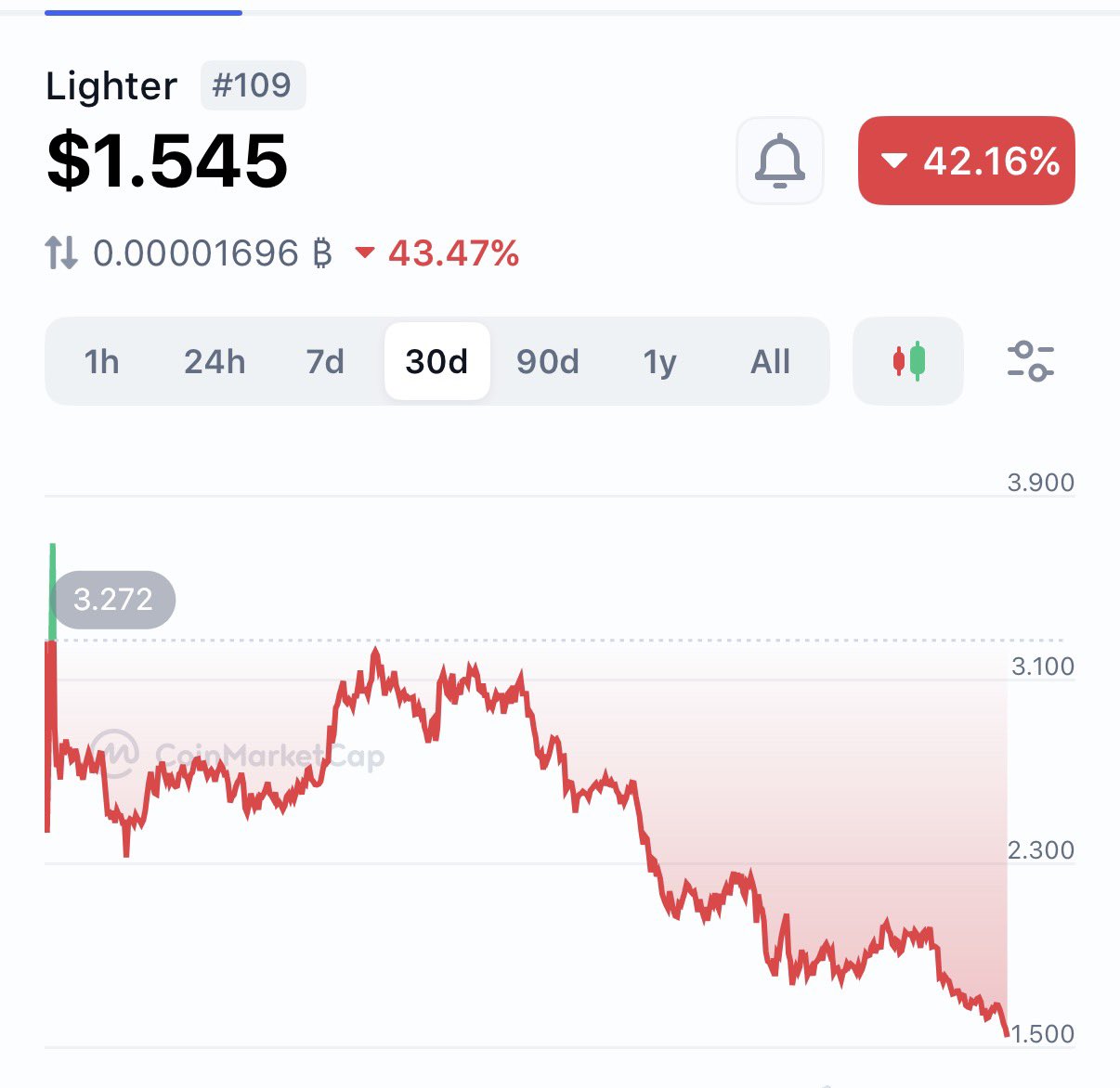Select the 30d time range

[x=436, y=361]
